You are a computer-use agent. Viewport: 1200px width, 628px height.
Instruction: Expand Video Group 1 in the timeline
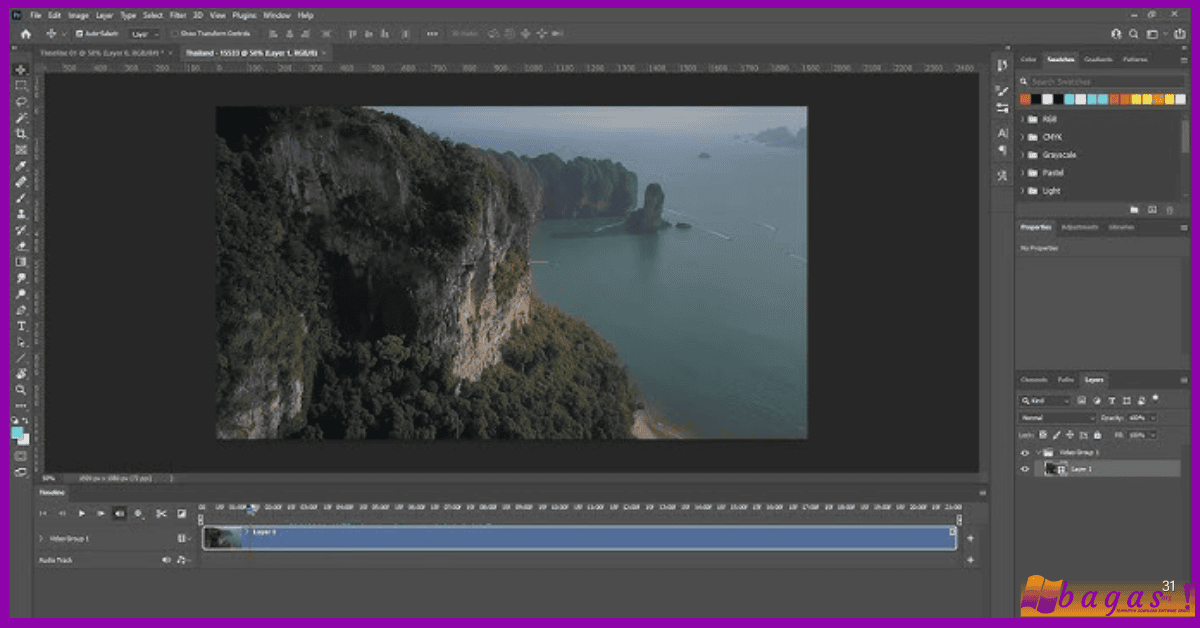tap(41, 538)
